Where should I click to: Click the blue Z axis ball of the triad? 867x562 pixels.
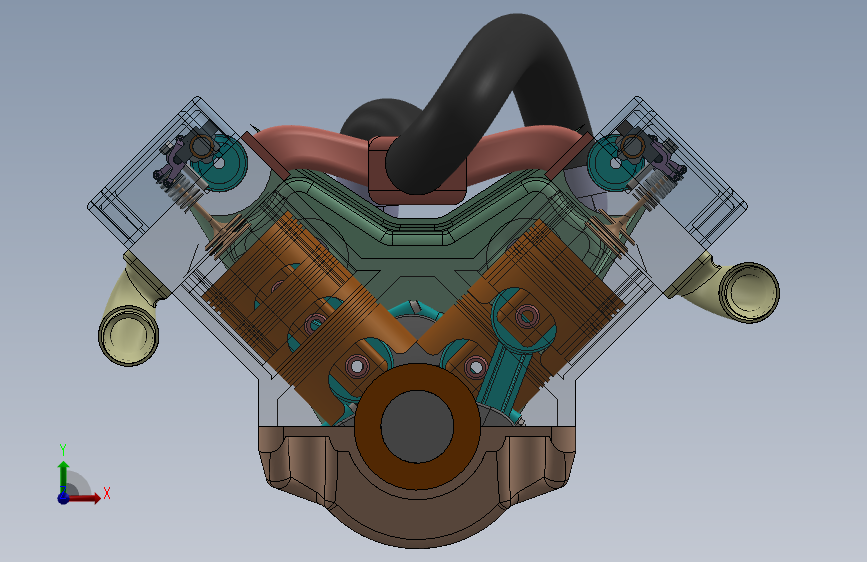[x=63, y=498]
